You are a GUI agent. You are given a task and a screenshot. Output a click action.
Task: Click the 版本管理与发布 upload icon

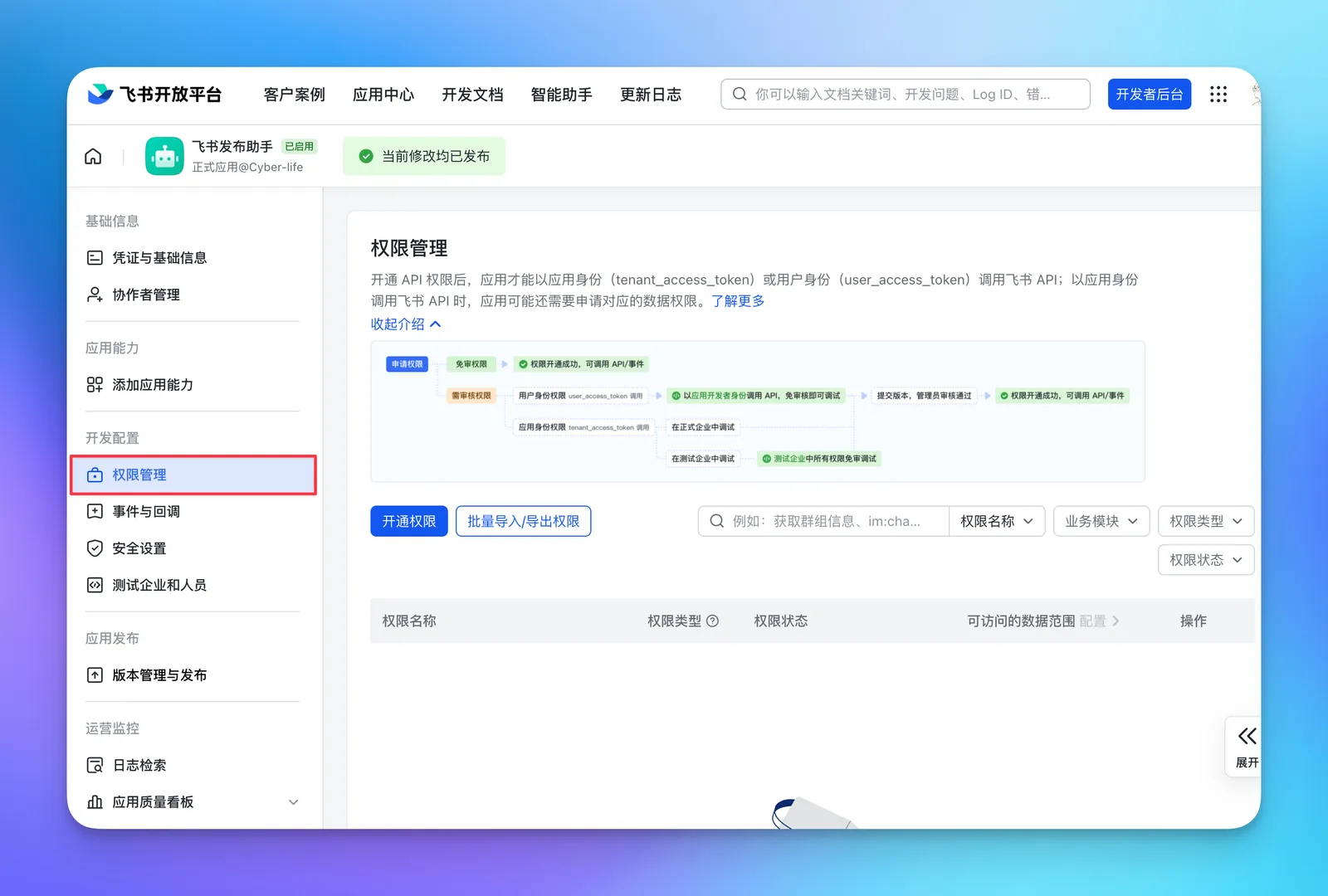[95, 675]
